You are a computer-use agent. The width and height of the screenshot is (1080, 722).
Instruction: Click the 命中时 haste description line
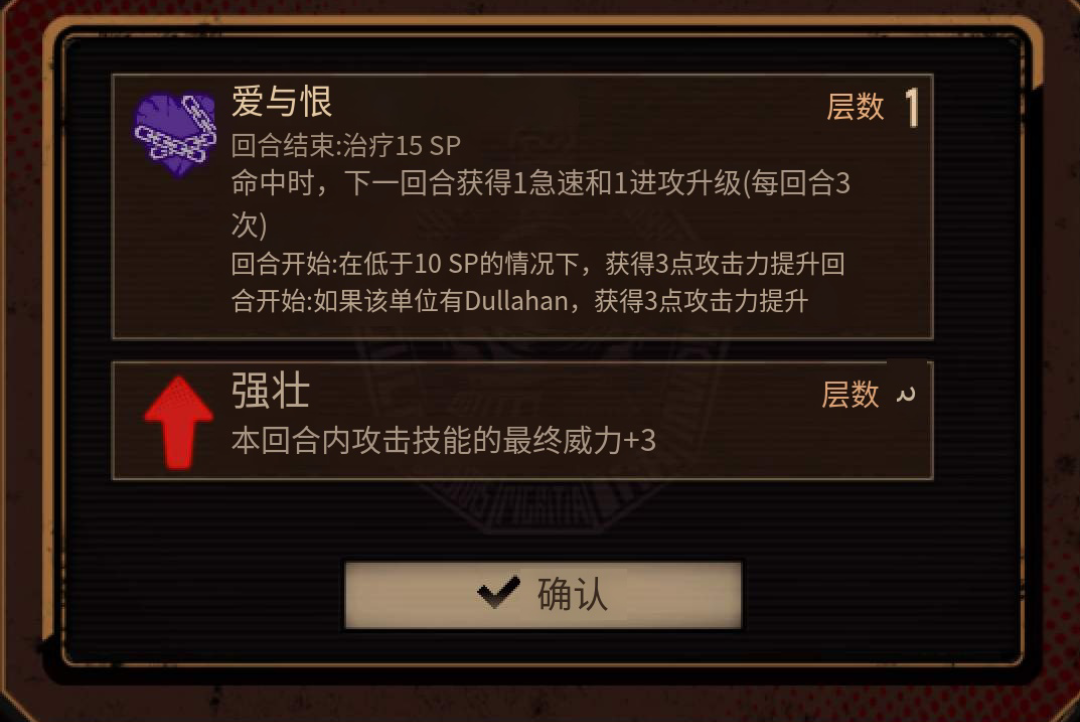(541, 184)
